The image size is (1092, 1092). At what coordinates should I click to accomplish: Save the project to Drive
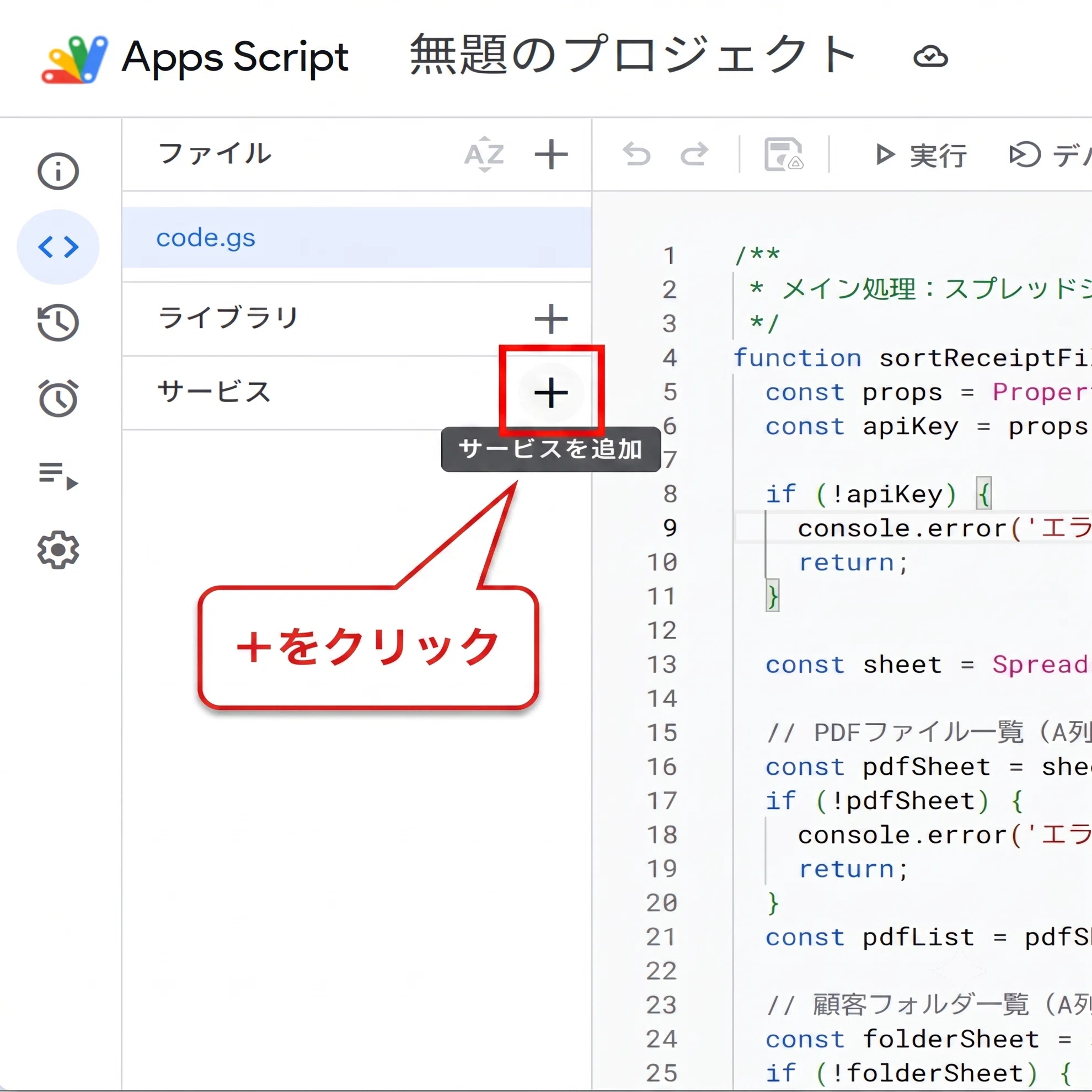[x=783, y=154]
